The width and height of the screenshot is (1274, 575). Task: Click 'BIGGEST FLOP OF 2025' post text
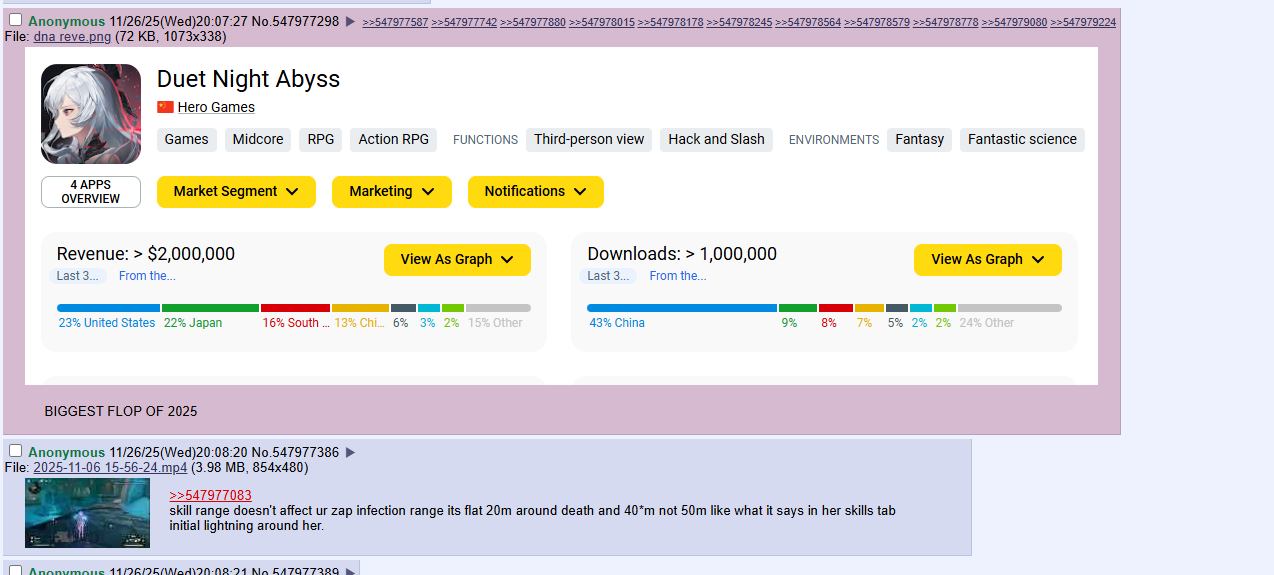click(121, 411)
